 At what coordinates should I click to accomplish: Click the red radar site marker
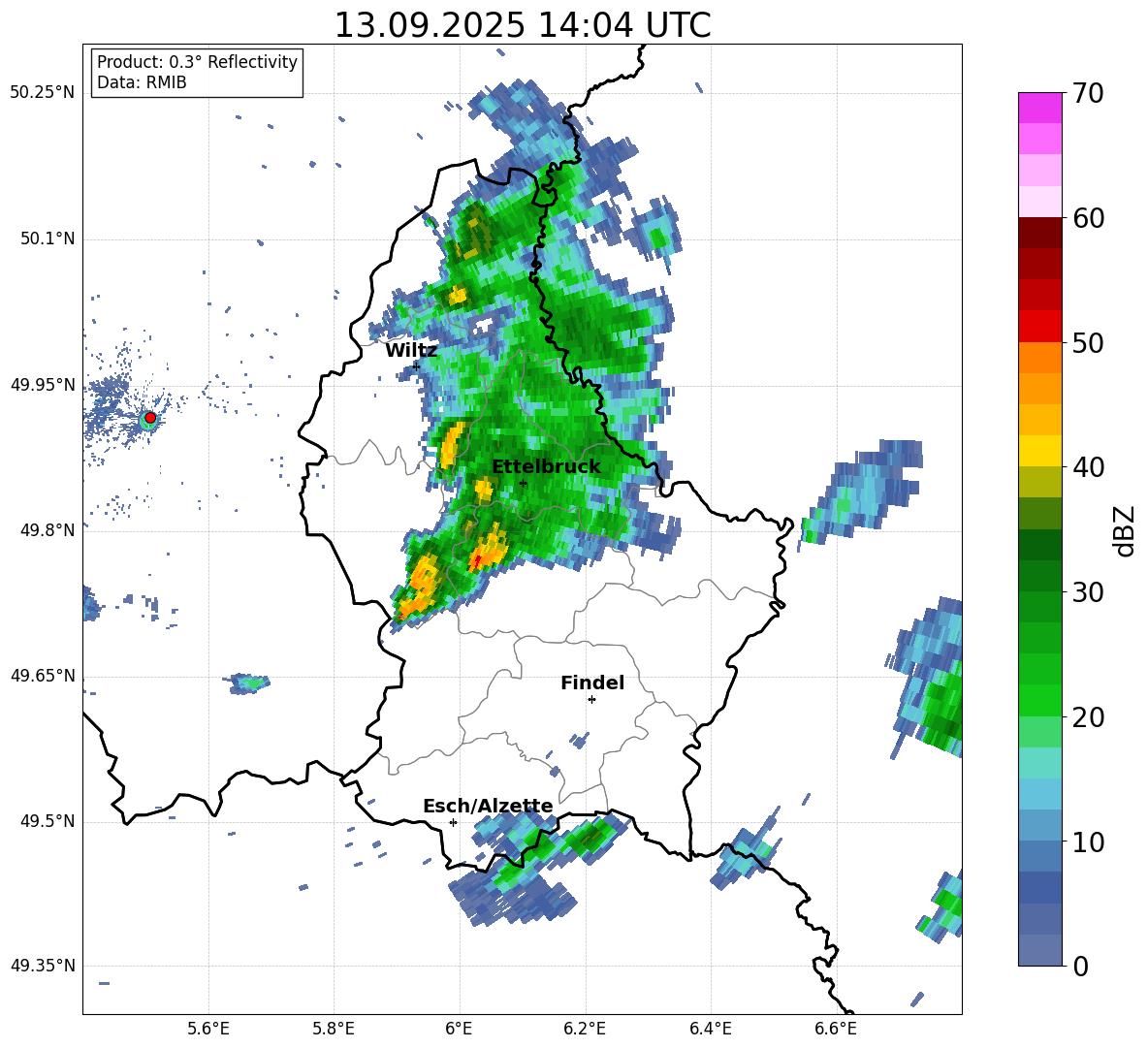[x=150, y=418]
